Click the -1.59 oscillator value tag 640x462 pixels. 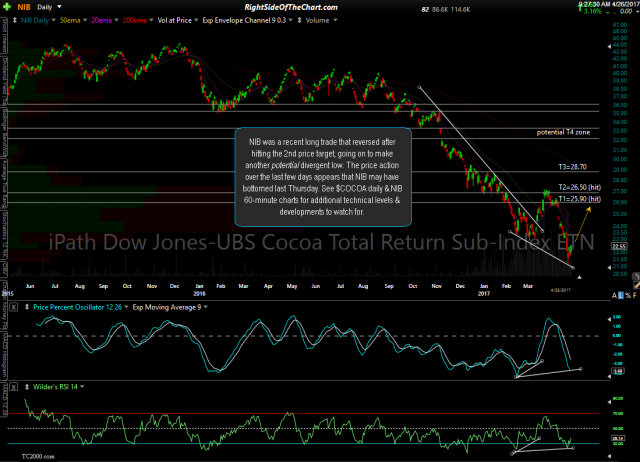pyautogui.click(x=618, y=371)
